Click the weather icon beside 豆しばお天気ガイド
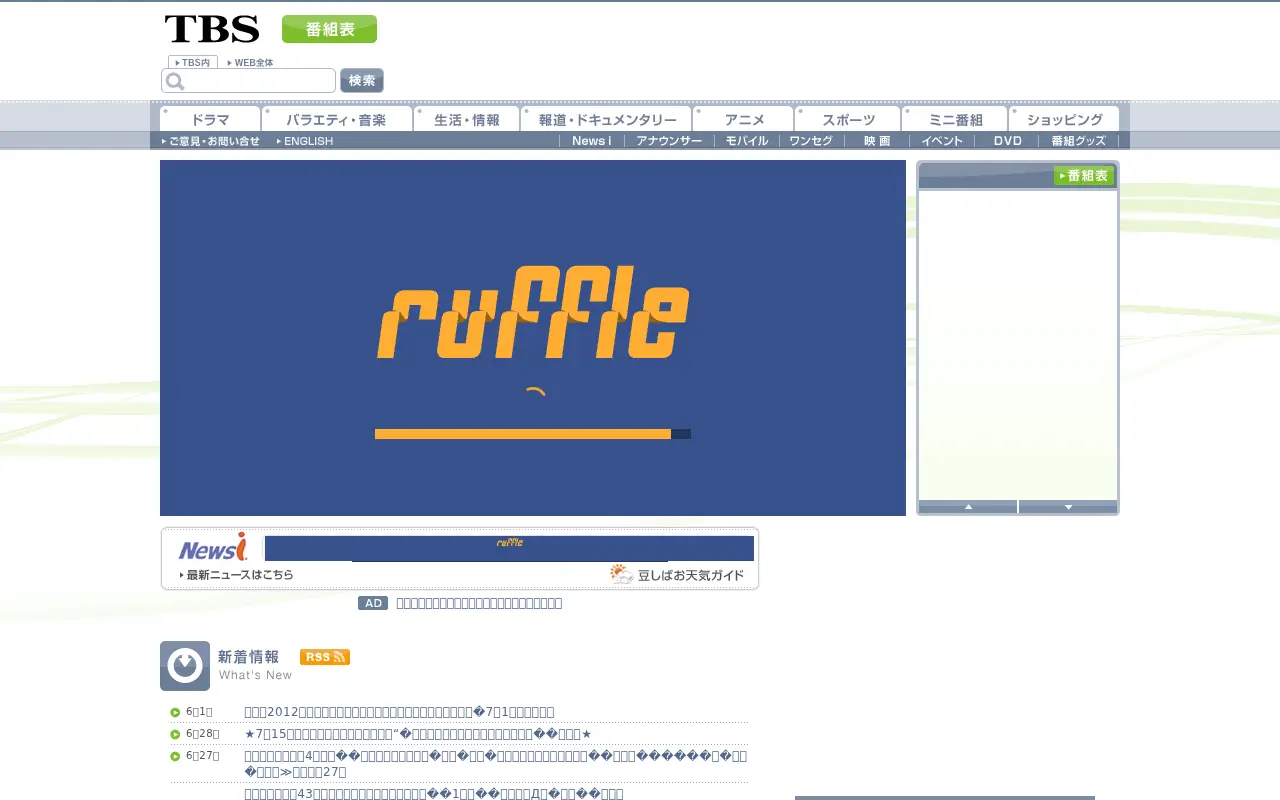 [622, 574]
